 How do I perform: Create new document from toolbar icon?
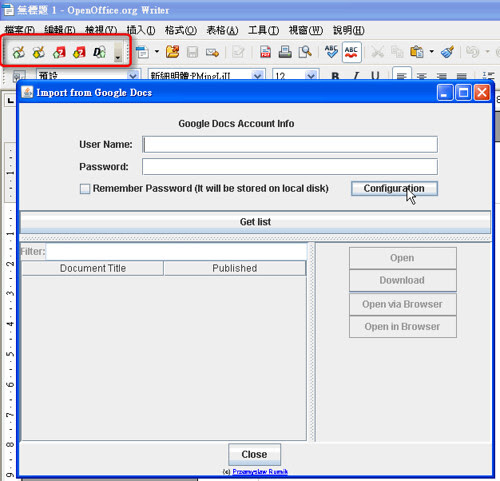[x=143, y=52]
